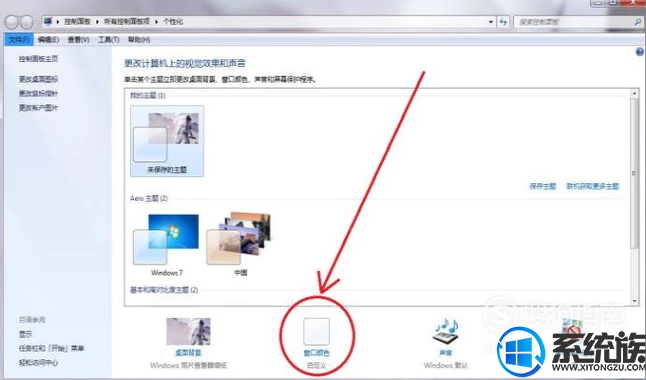Click 联机获取更多主题 link
The image size is (646, 380).
click(x=593, y=186)
